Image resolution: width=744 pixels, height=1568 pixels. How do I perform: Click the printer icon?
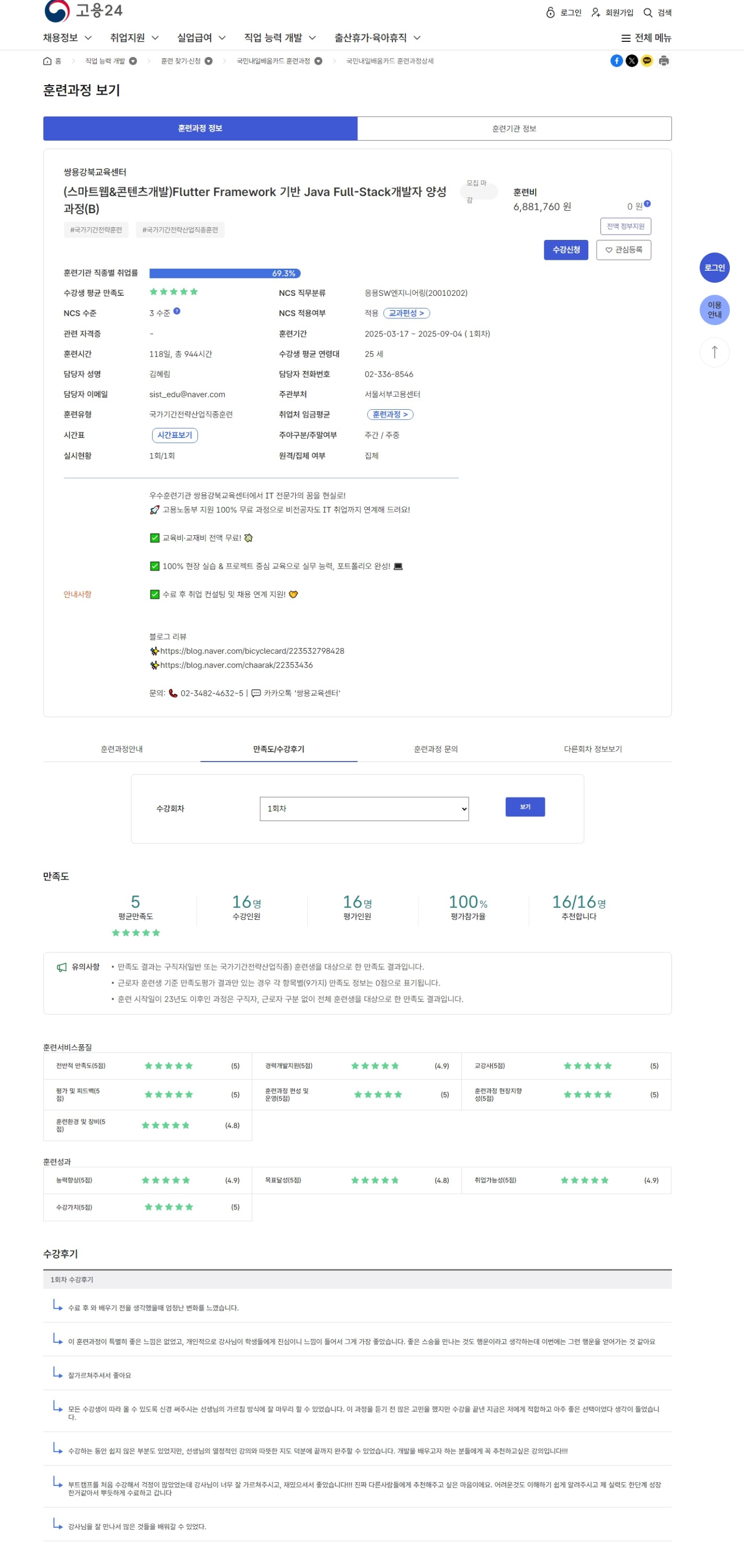tap(663, 61)
